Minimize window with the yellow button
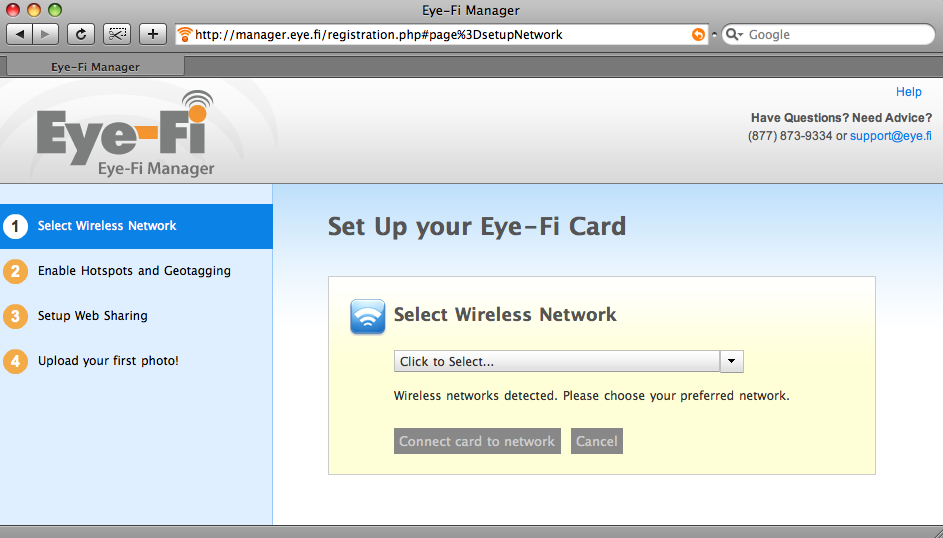The height and width of the screenshot is (538, 943). [34, 10]
